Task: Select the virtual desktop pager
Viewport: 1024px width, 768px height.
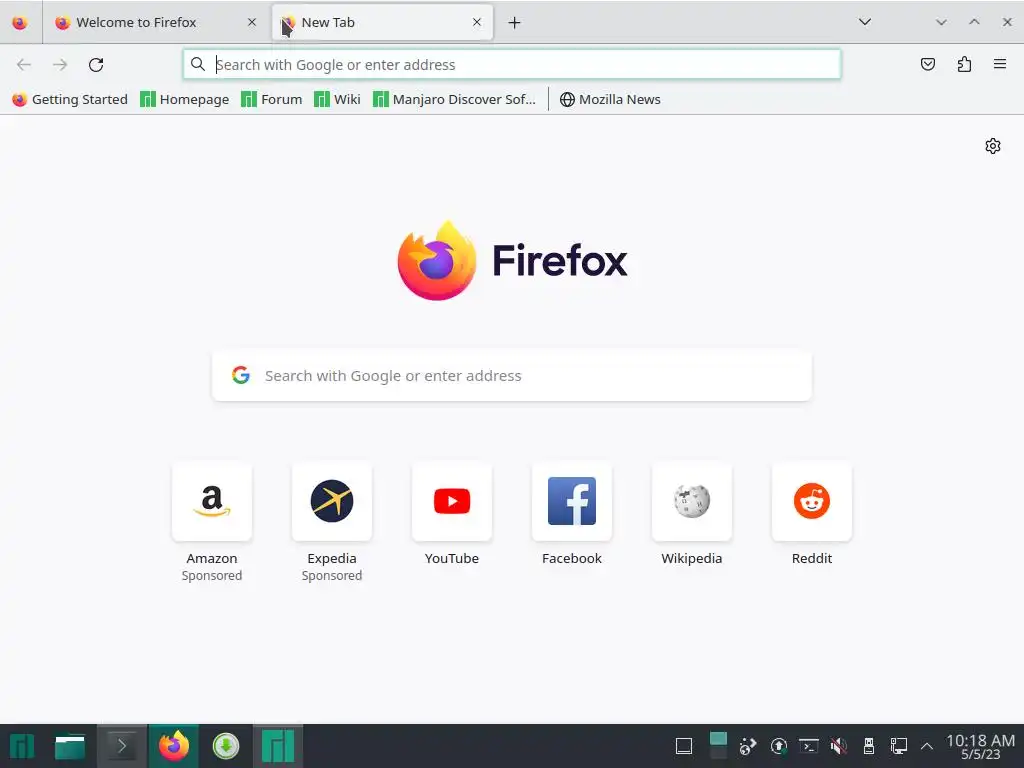Action: coord(718,746)
